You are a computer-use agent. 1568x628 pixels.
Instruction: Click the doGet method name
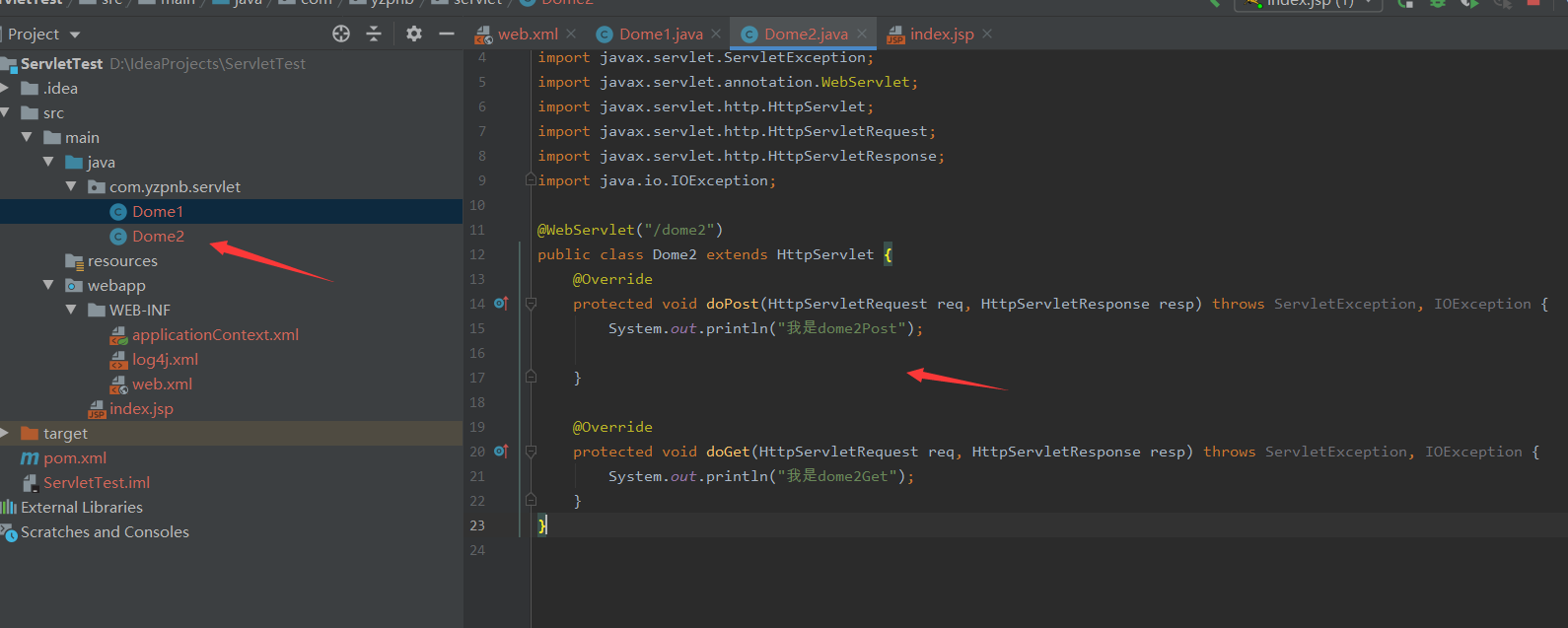728,452
